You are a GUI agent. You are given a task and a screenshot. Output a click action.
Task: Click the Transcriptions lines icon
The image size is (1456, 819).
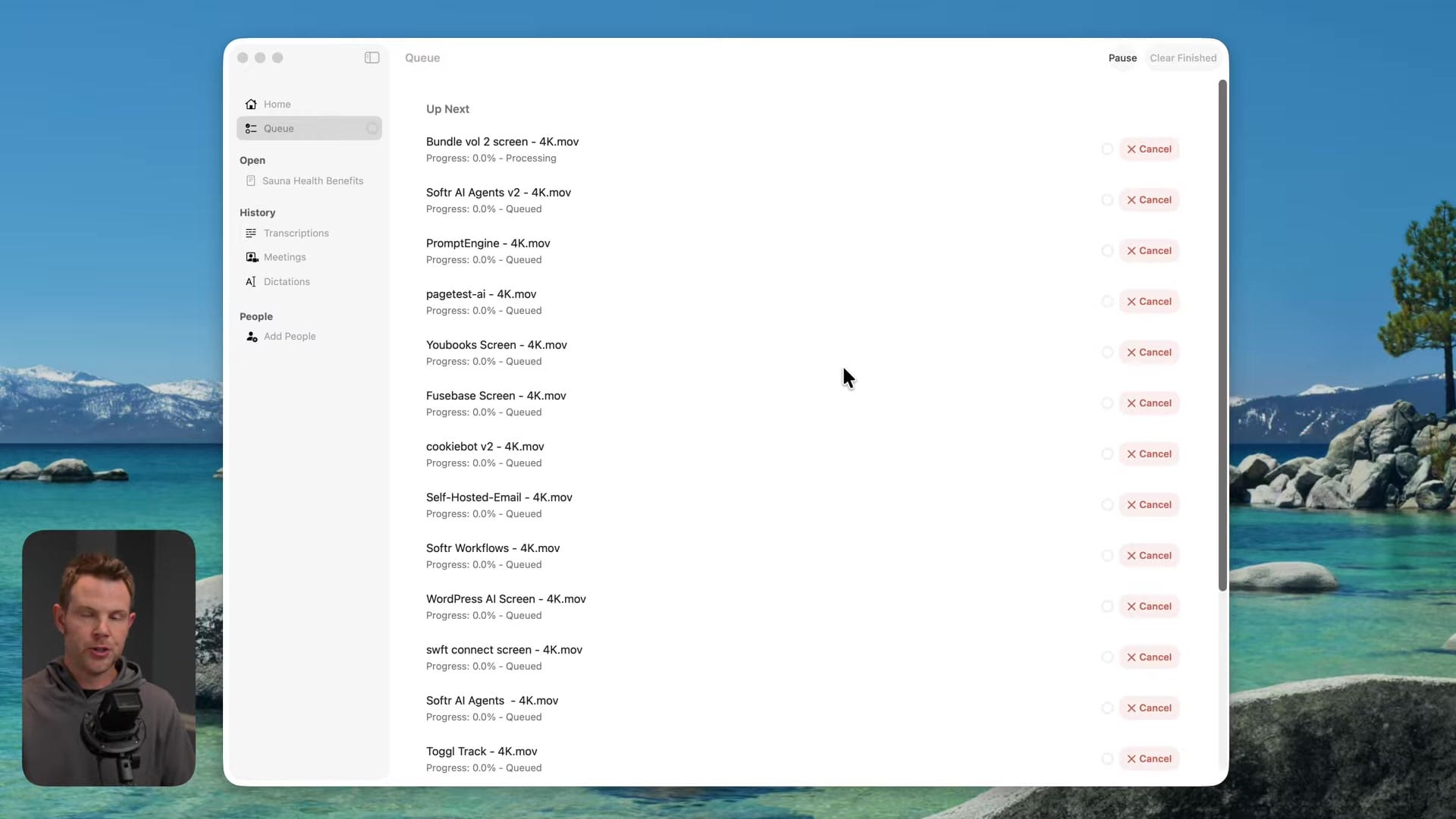(251, 233)
